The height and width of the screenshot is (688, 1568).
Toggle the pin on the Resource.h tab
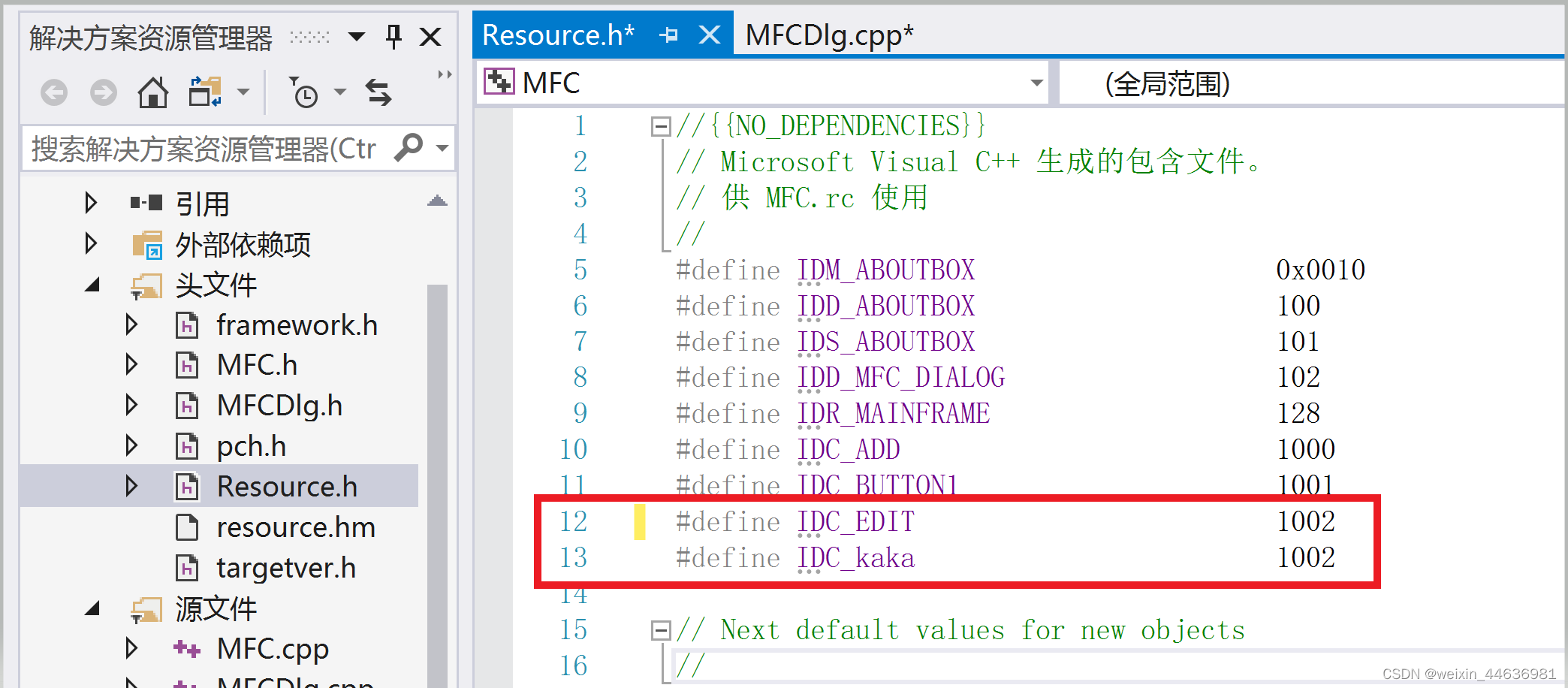pos(669,34)
